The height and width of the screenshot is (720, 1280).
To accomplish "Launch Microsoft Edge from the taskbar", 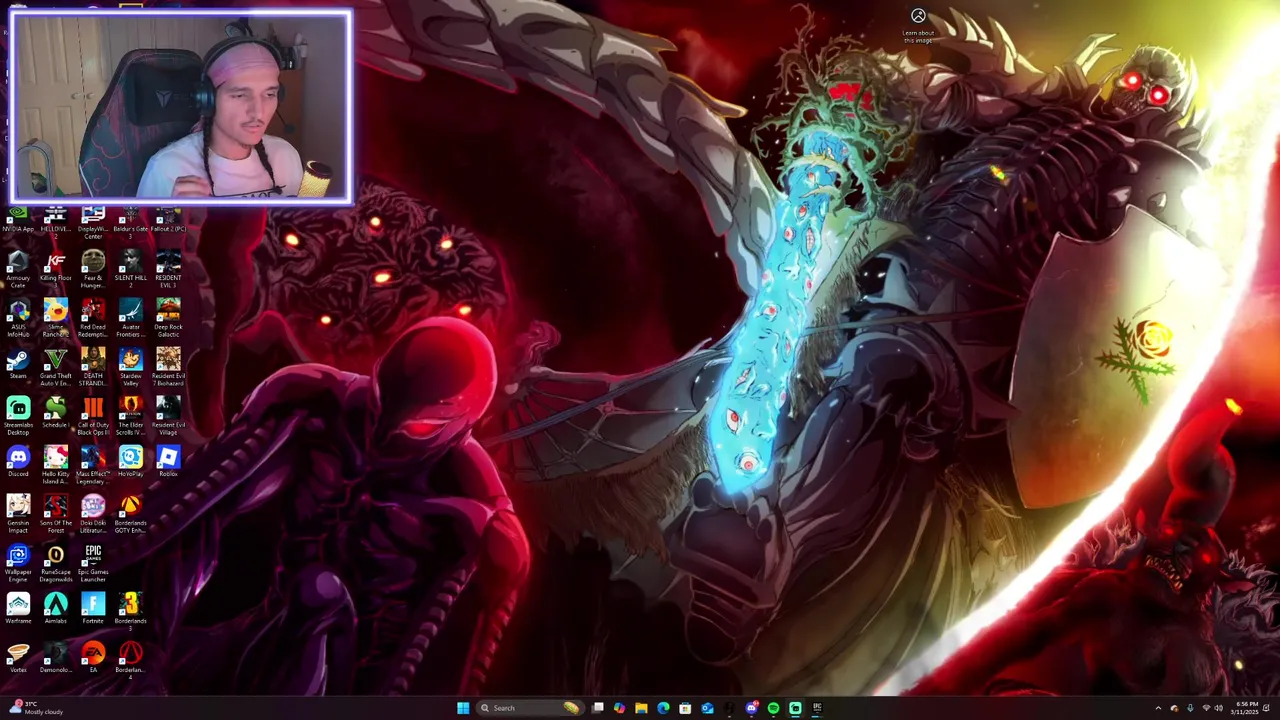I will tap(663, 708).
